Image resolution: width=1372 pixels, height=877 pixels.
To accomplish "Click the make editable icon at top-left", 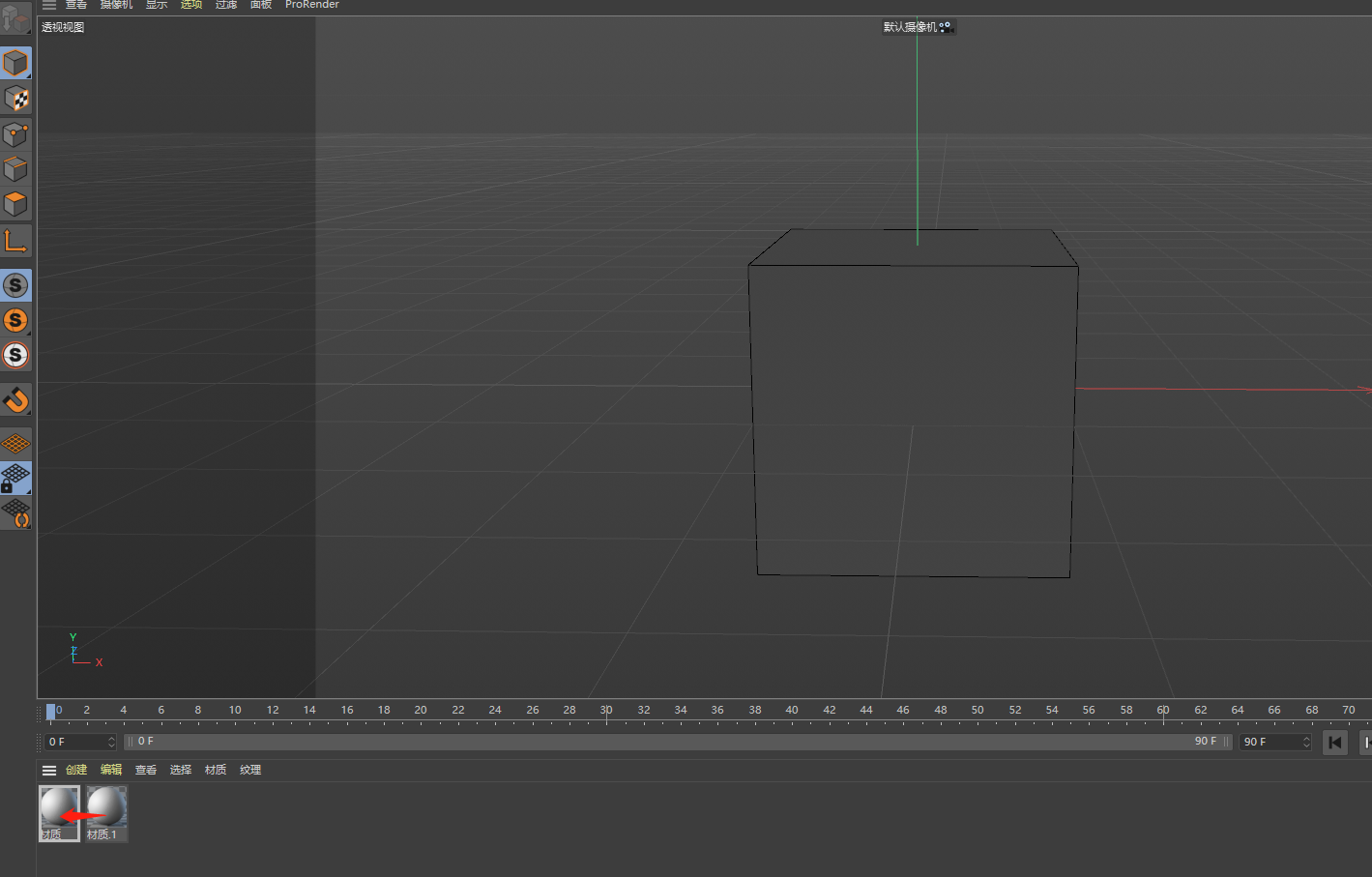I will pyautogui.click(x=15, y=17).
